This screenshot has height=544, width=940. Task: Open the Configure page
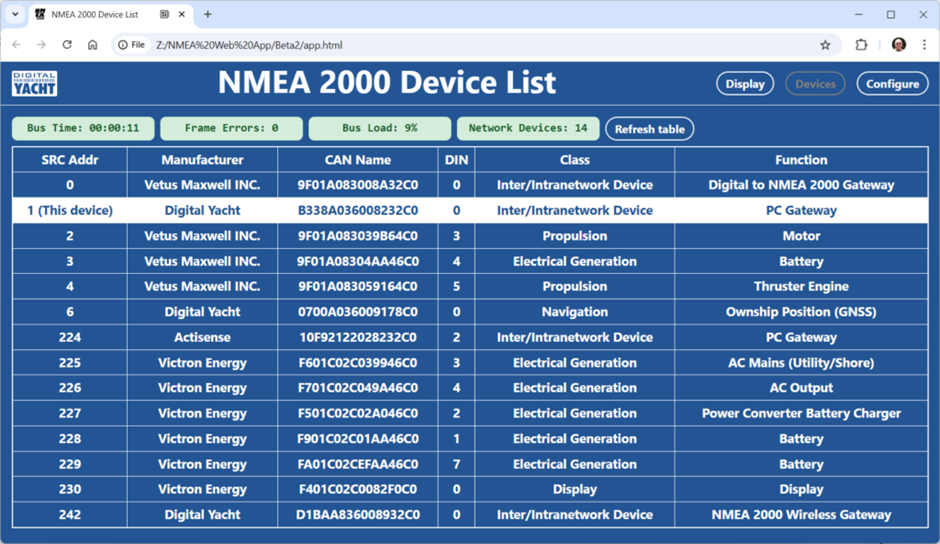tap(892, 84)
